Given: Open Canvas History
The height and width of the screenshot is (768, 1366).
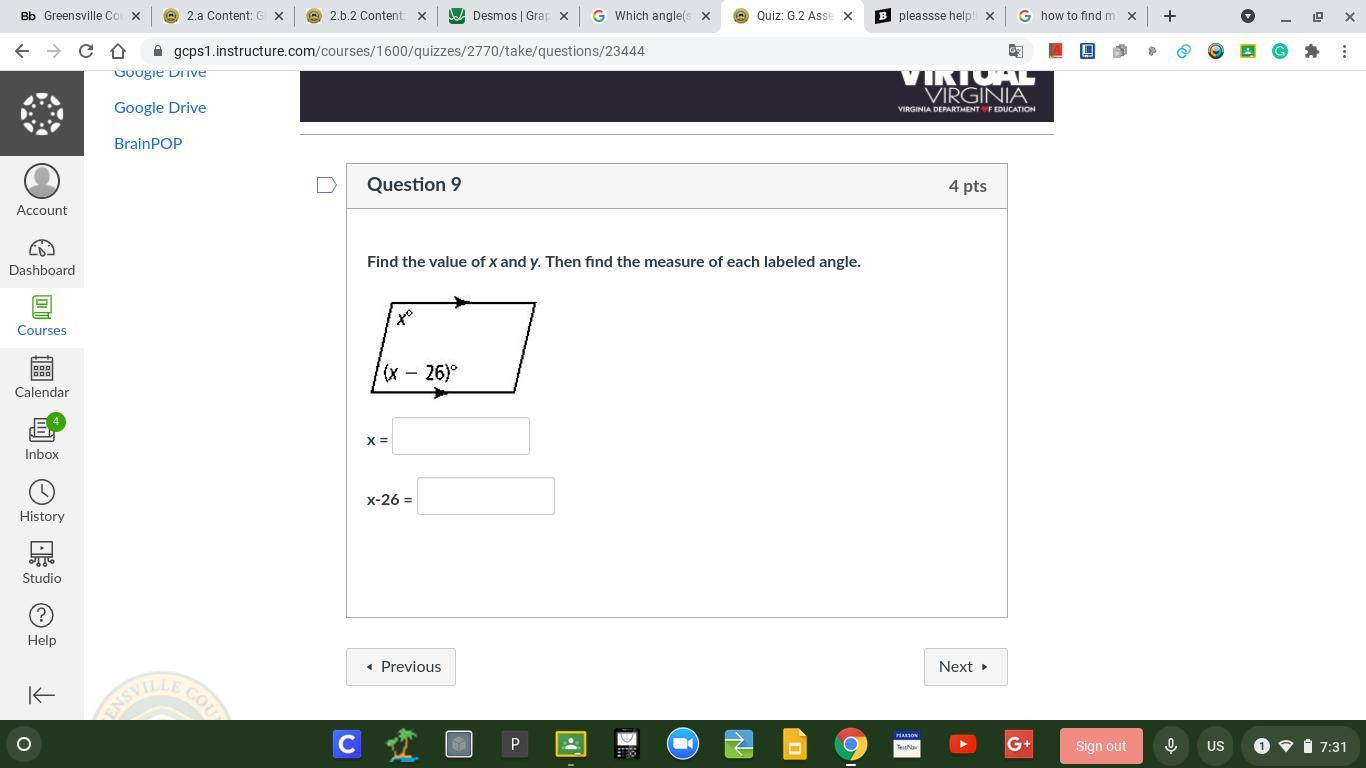Looking at the screenshot, I should (42, 502).
